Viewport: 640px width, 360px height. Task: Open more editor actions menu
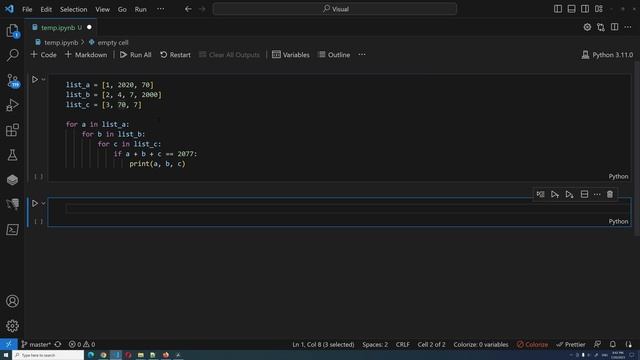click(x=628, y=27)
